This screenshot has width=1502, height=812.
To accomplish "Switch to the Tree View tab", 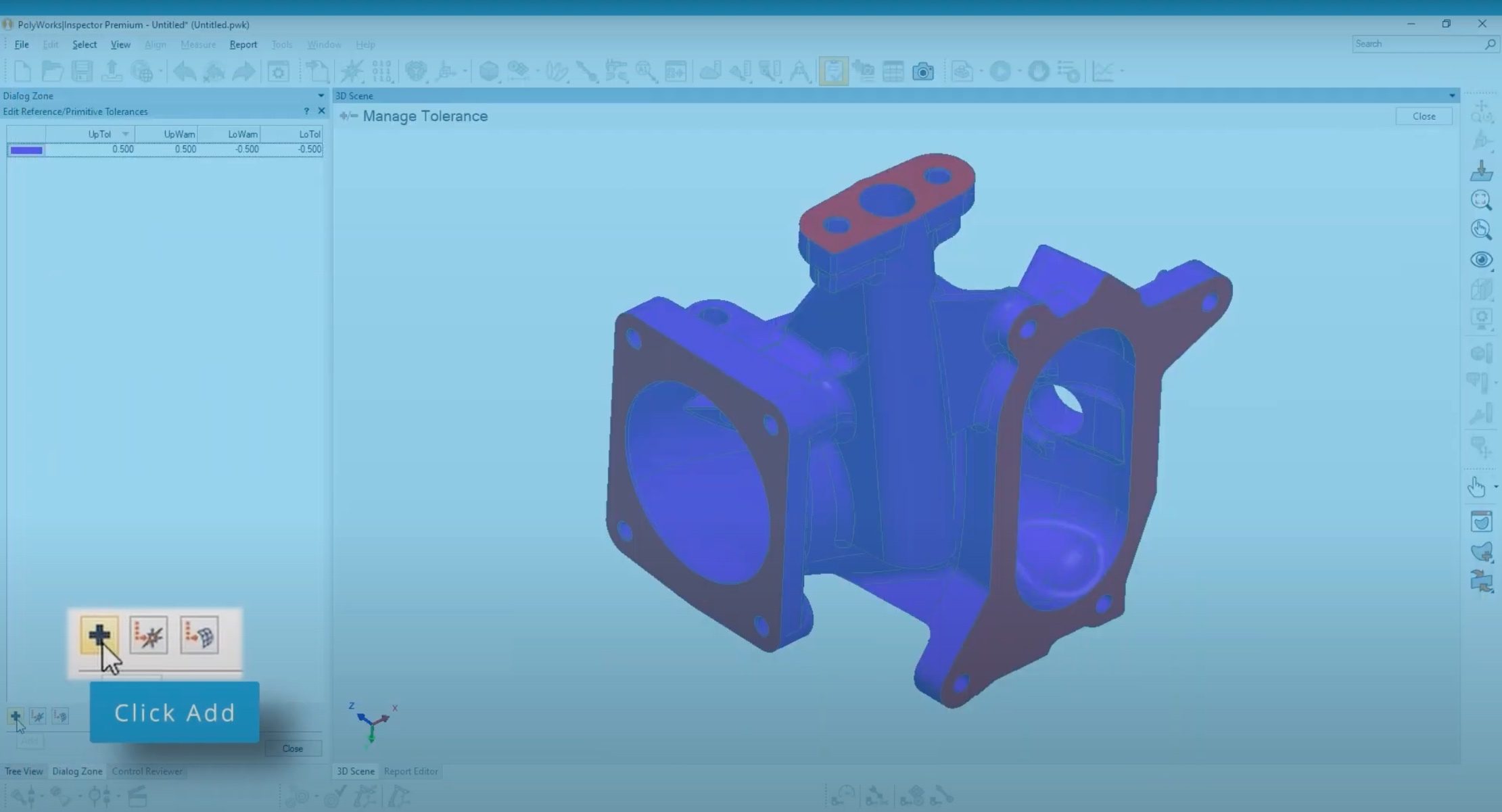I will (24, 771).
